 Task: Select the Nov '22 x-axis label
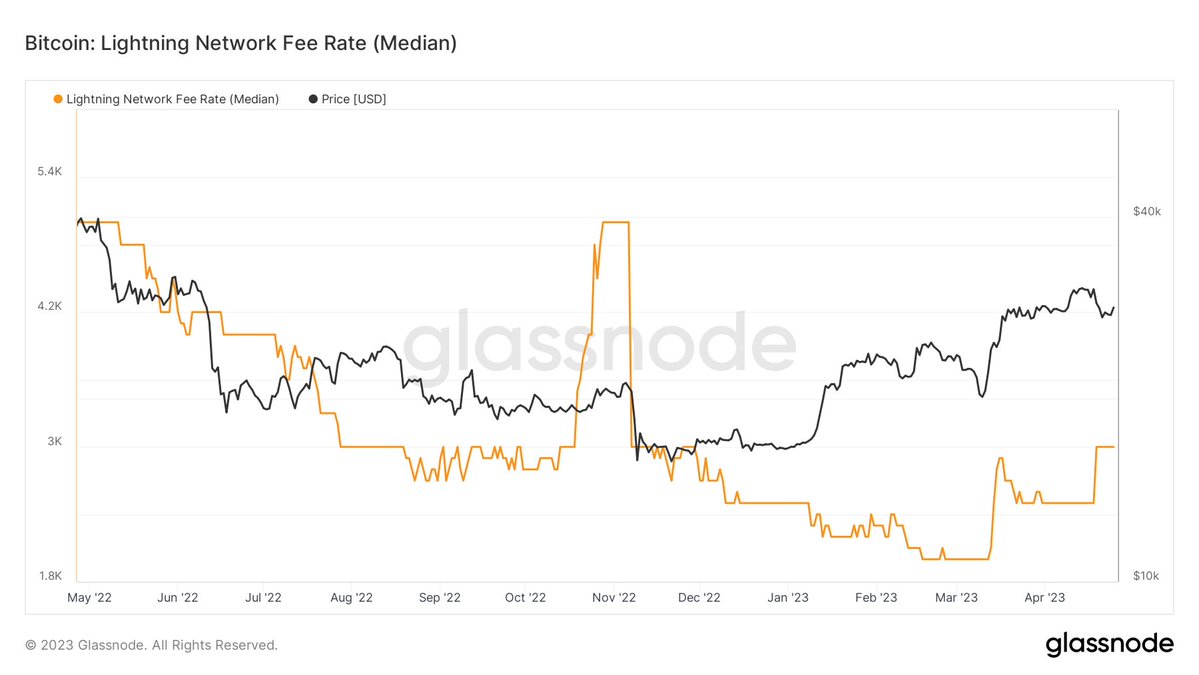click(613, 598)
